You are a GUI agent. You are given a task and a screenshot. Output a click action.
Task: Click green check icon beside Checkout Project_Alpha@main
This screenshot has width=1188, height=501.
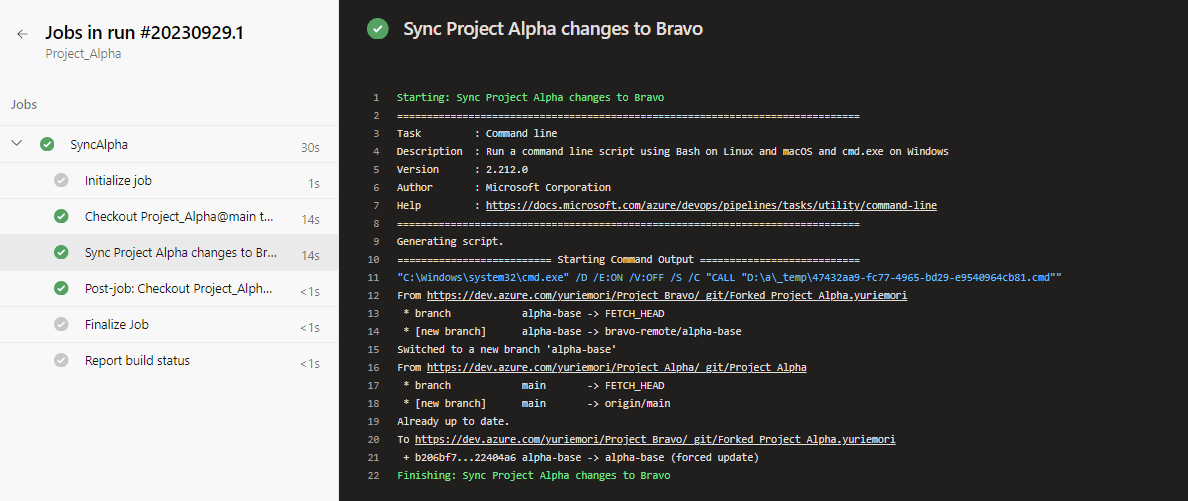point(61,217)
